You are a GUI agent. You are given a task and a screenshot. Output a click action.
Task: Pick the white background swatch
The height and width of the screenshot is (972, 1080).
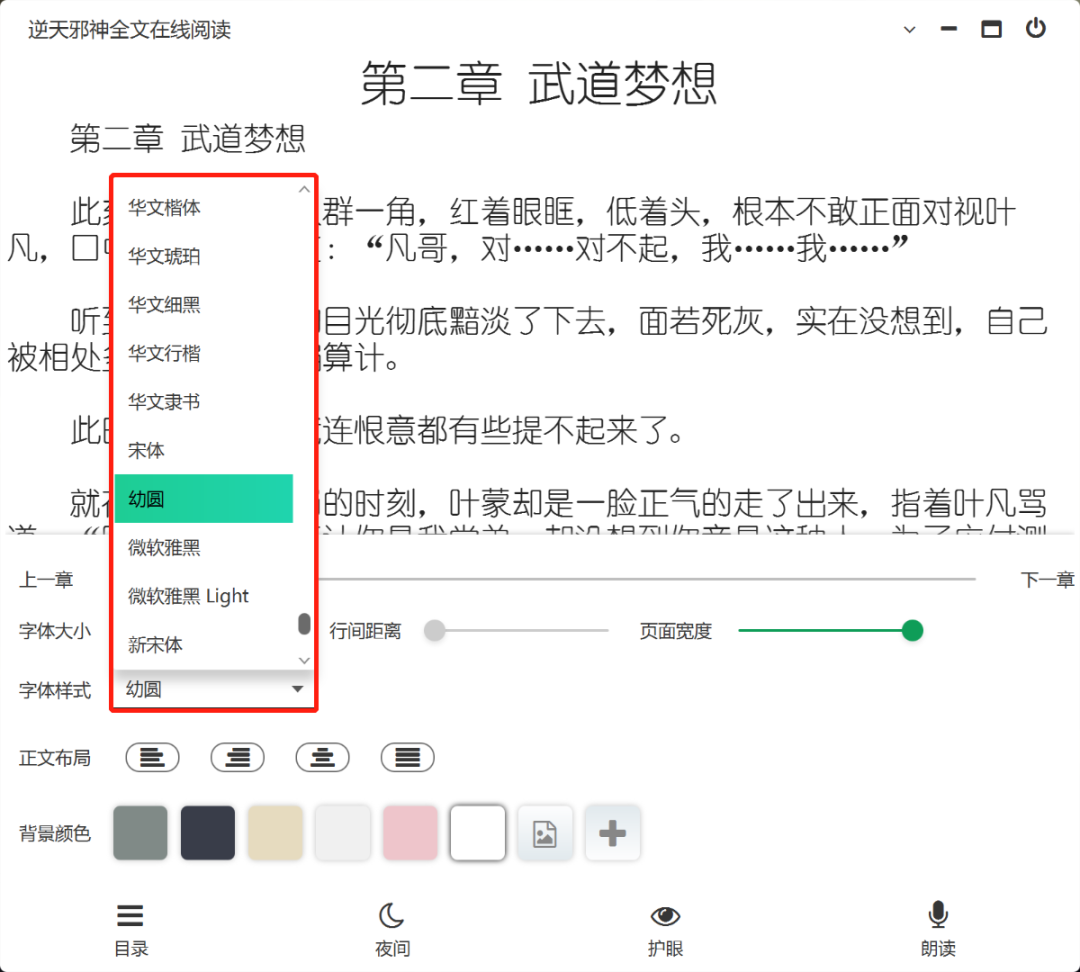click(x=478, y=833)
